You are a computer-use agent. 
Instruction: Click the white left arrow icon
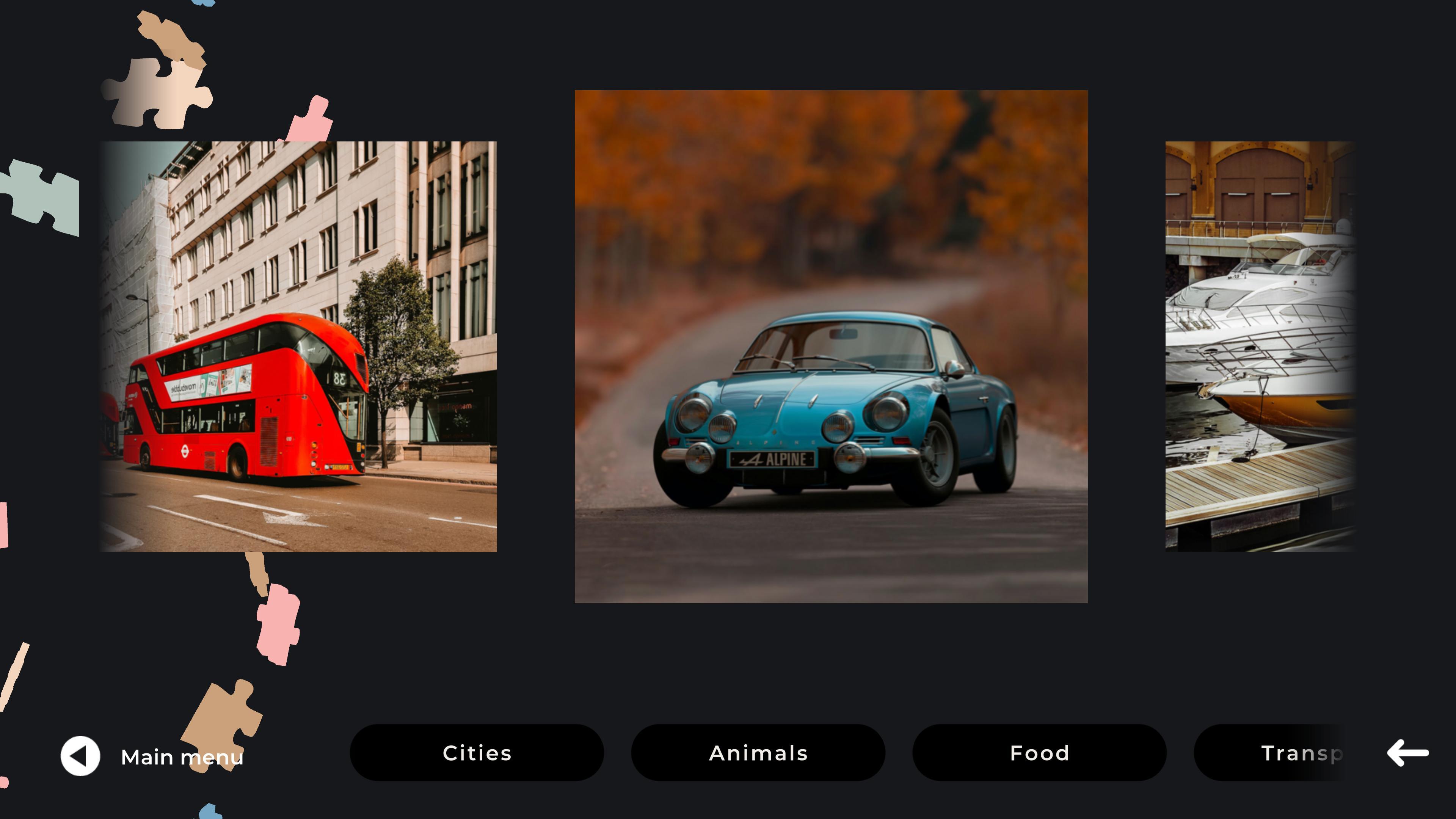[1408, 753]
